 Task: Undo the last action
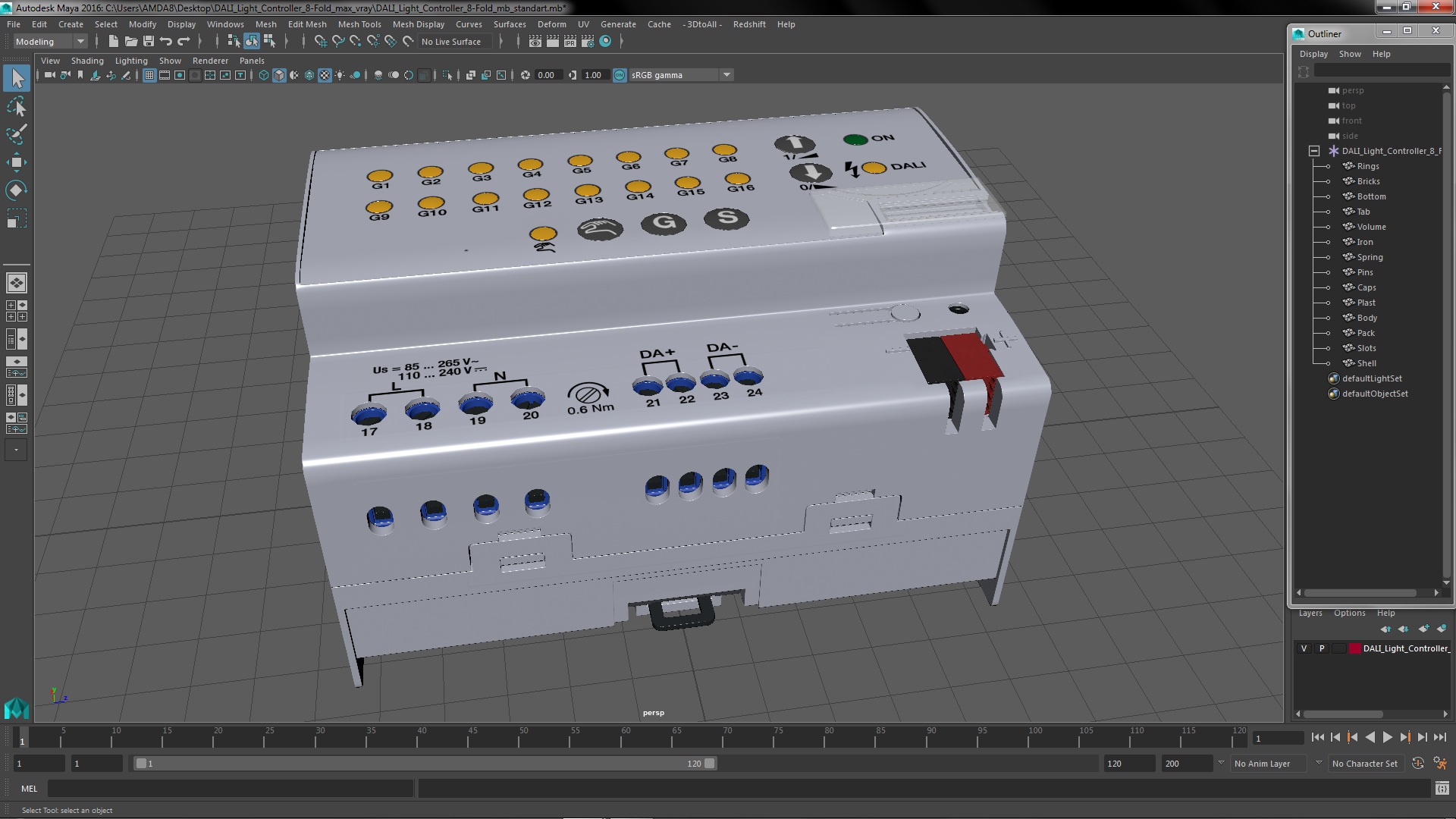pyautogui.click(x=166, y=42)
